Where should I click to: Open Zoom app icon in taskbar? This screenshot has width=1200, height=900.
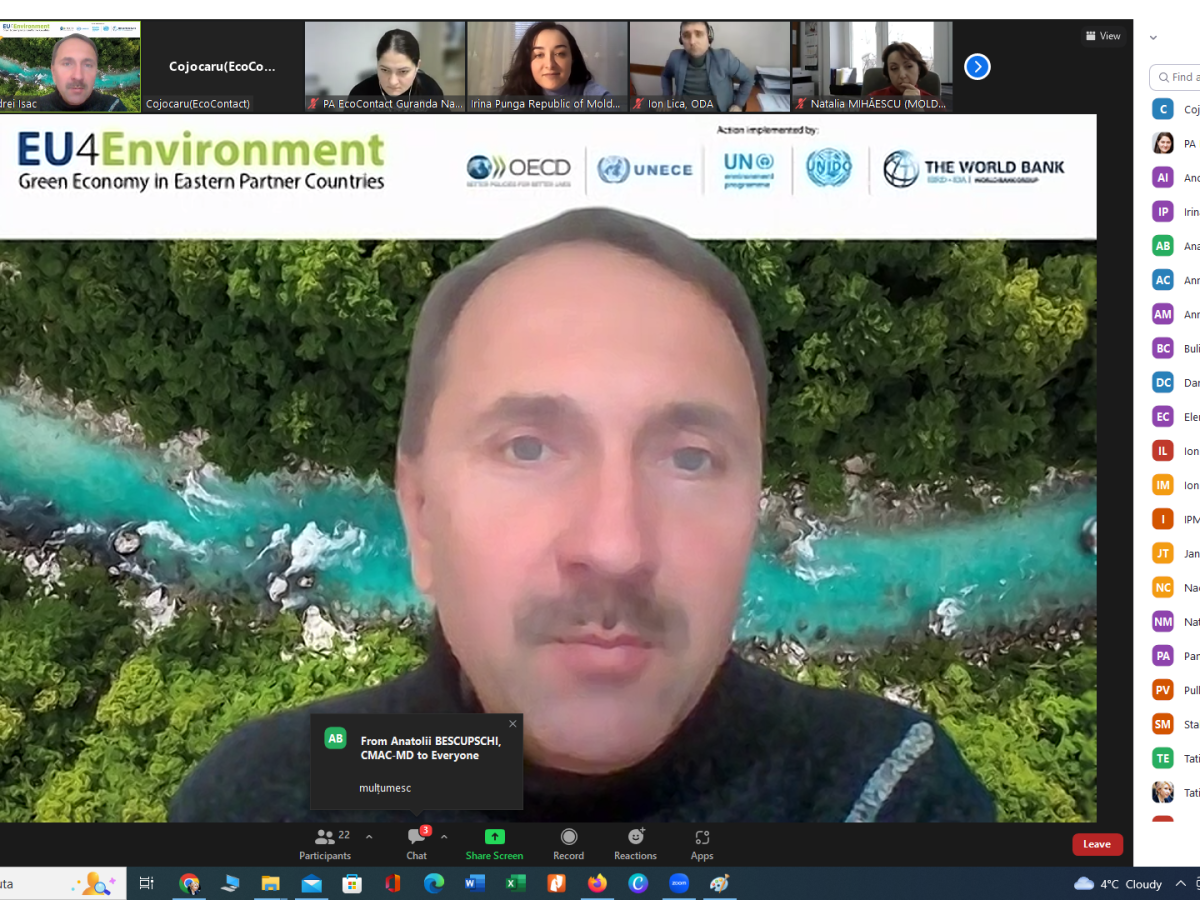(x=679, y=884)
